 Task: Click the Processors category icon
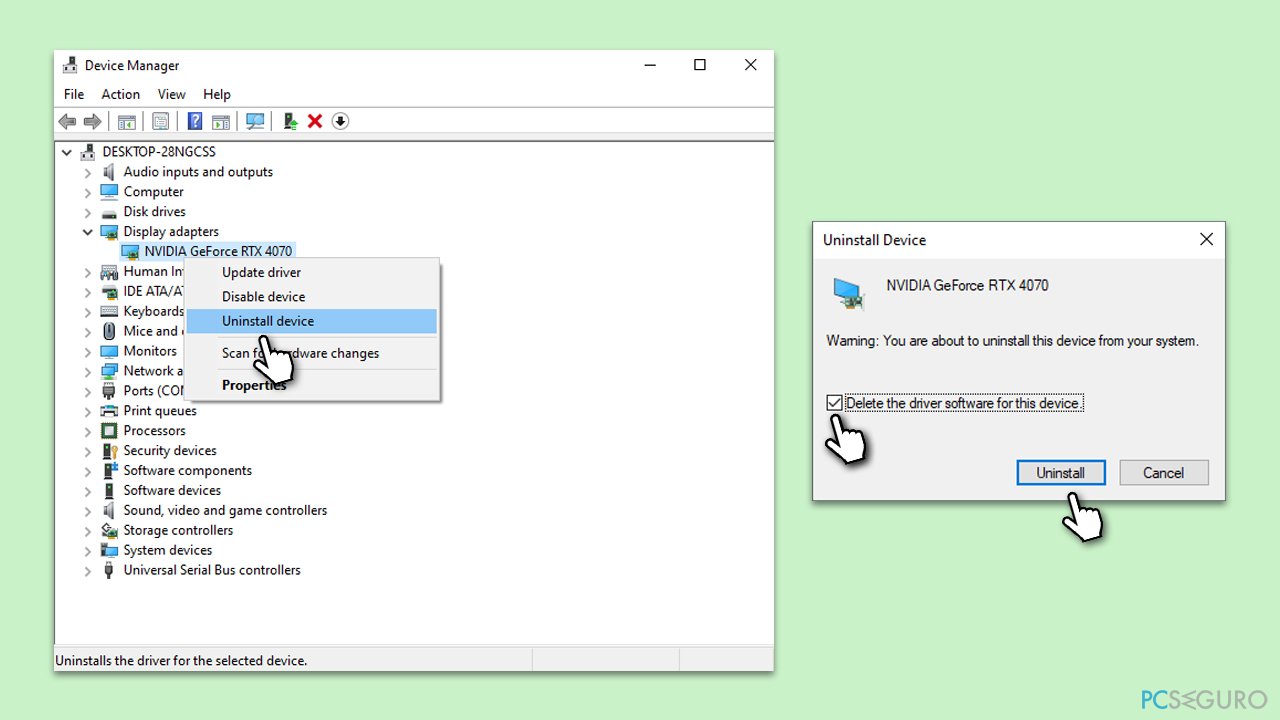click(109, 431)
